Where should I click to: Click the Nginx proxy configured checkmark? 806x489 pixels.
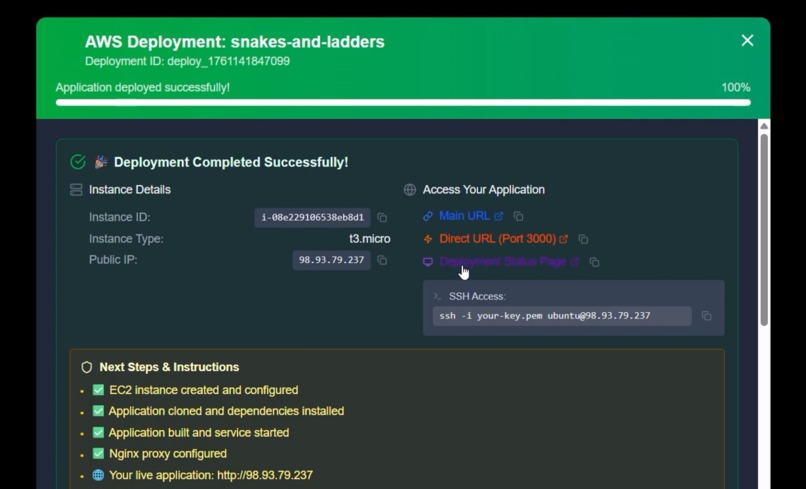click(x=98, y=454)
